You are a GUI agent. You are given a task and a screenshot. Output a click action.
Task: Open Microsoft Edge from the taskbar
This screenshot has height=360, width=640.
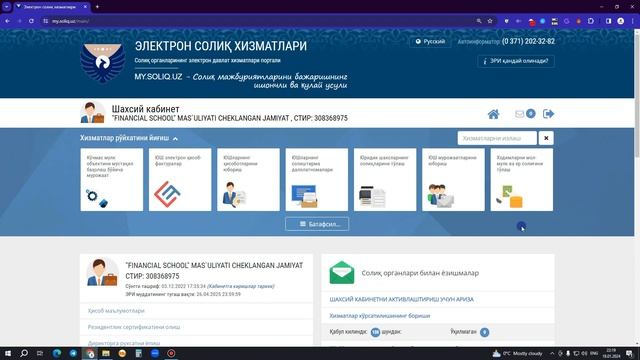(57, 353)
